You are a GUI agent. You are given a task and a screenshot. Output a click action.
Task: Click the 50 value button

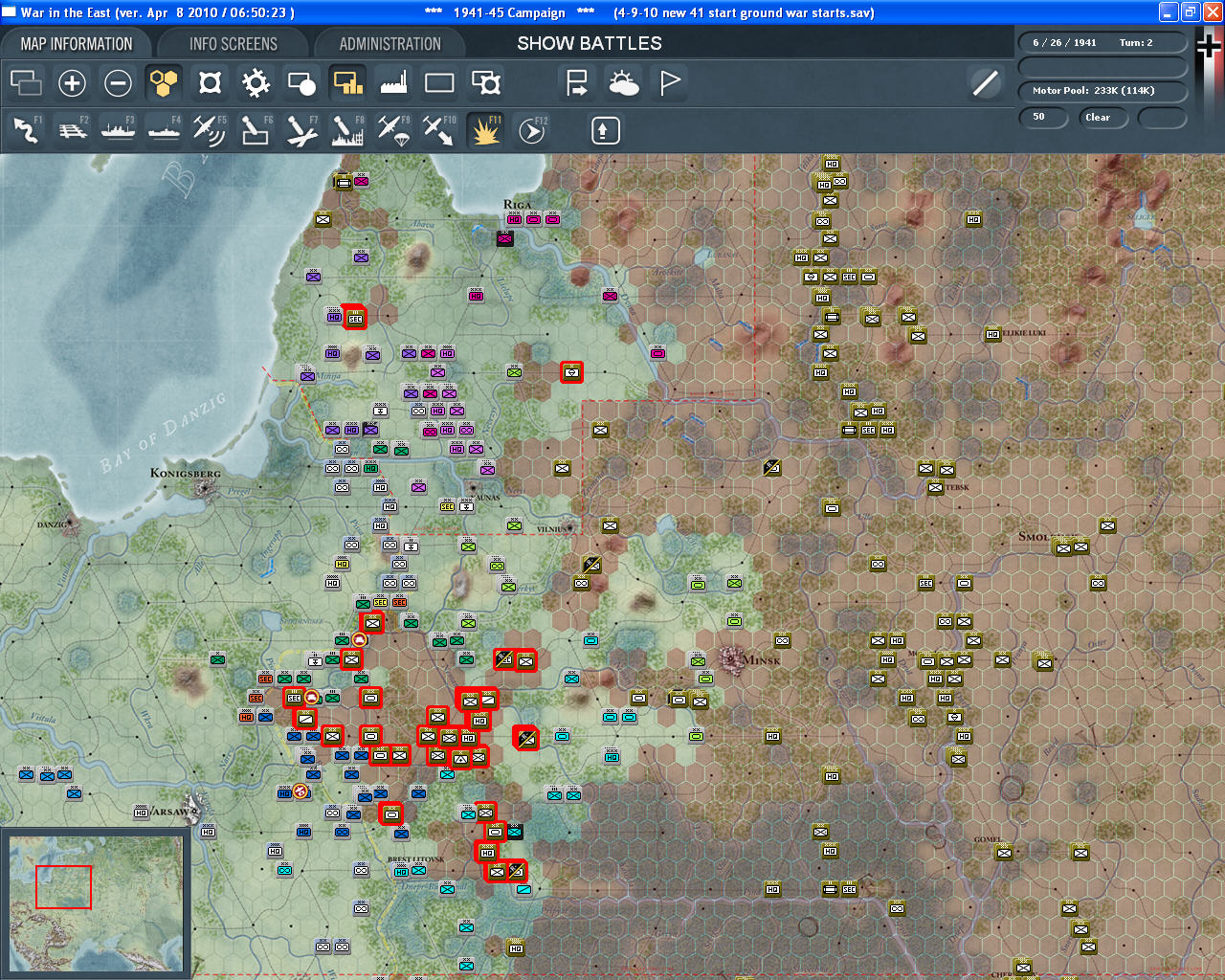(1043, 117)
